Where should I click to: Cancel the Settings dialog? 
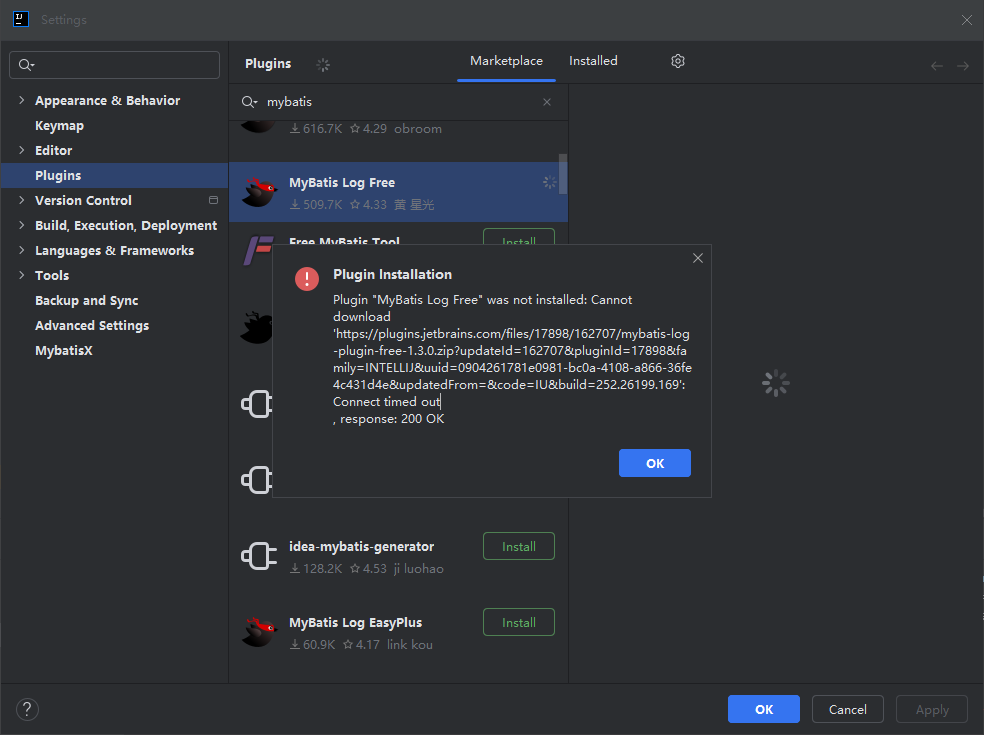point(848,709)
